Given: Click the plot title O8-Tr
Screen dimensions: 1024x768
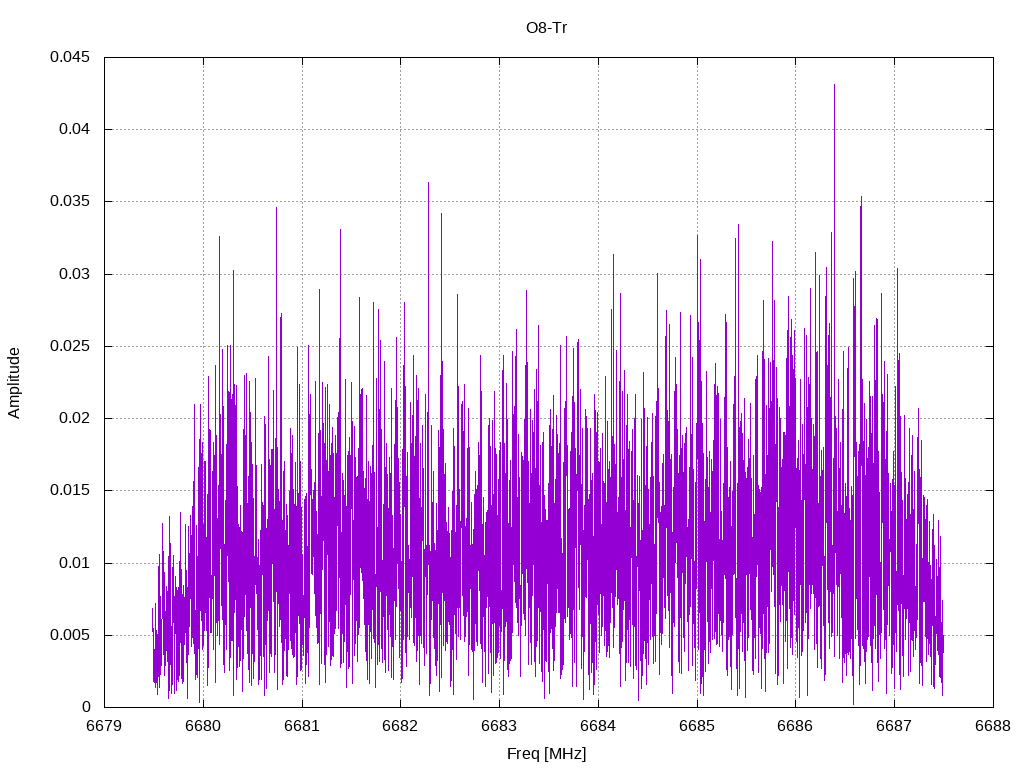Looking at the screenshot, I should pos(547,28).
